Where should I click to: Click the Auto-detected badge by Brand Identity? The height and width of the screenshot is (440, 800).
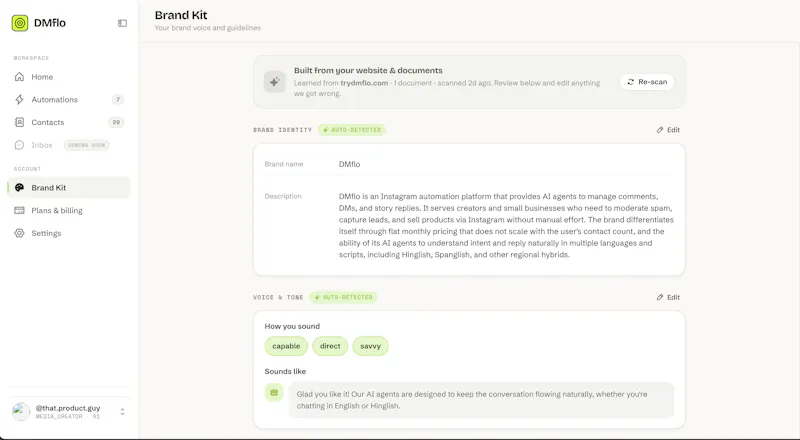[x=352, y=130]
